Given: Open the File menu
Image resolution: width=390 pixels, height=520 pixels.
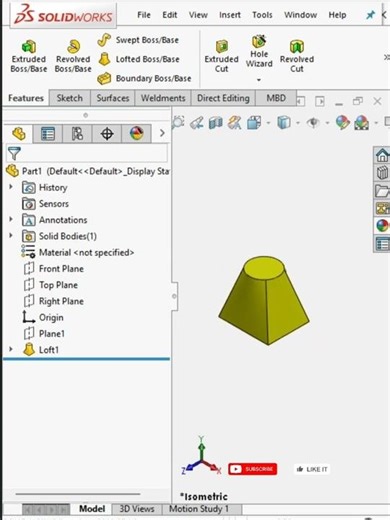Looking at the screenshot, I should click(144, 15).
